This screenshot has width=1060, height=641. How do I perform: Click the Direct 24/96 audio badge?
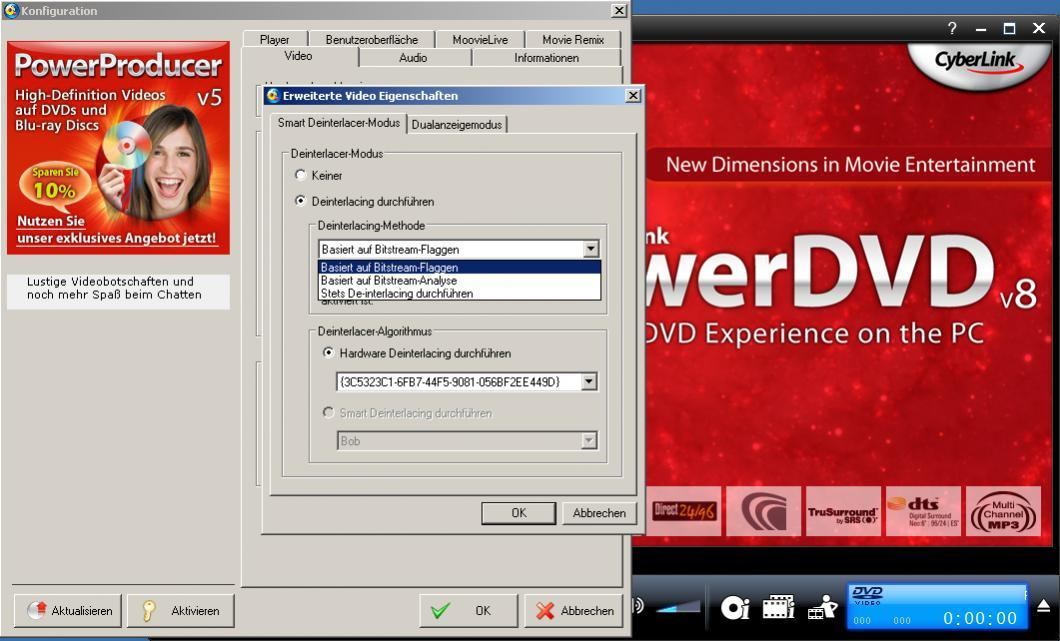click(x=683, y=511)
